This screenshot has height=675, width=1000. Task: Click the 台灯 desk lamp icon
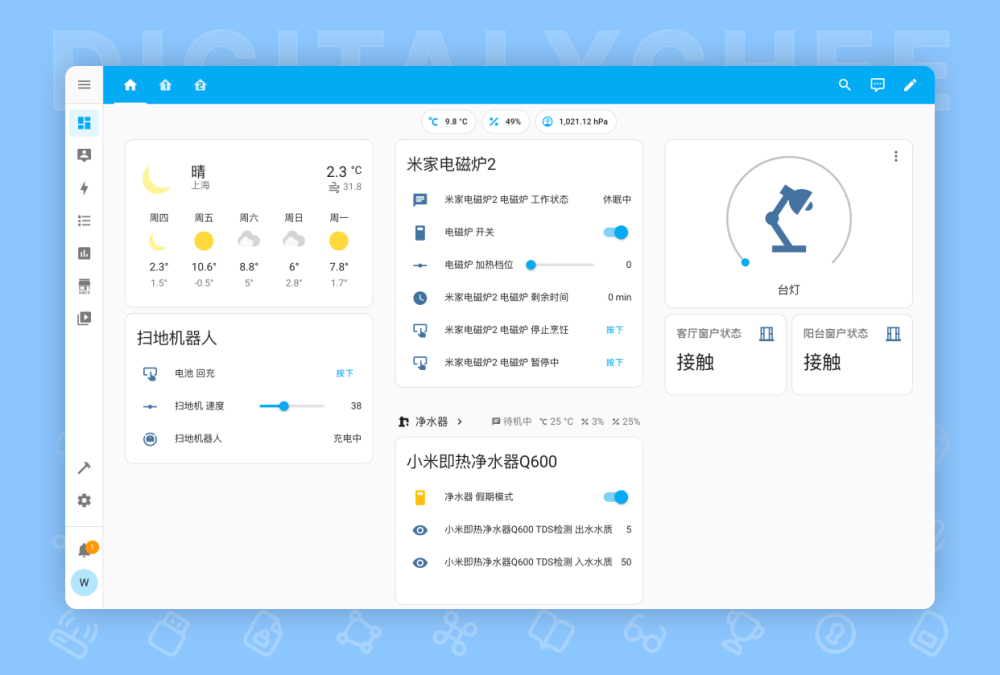(x=789, y=219)
